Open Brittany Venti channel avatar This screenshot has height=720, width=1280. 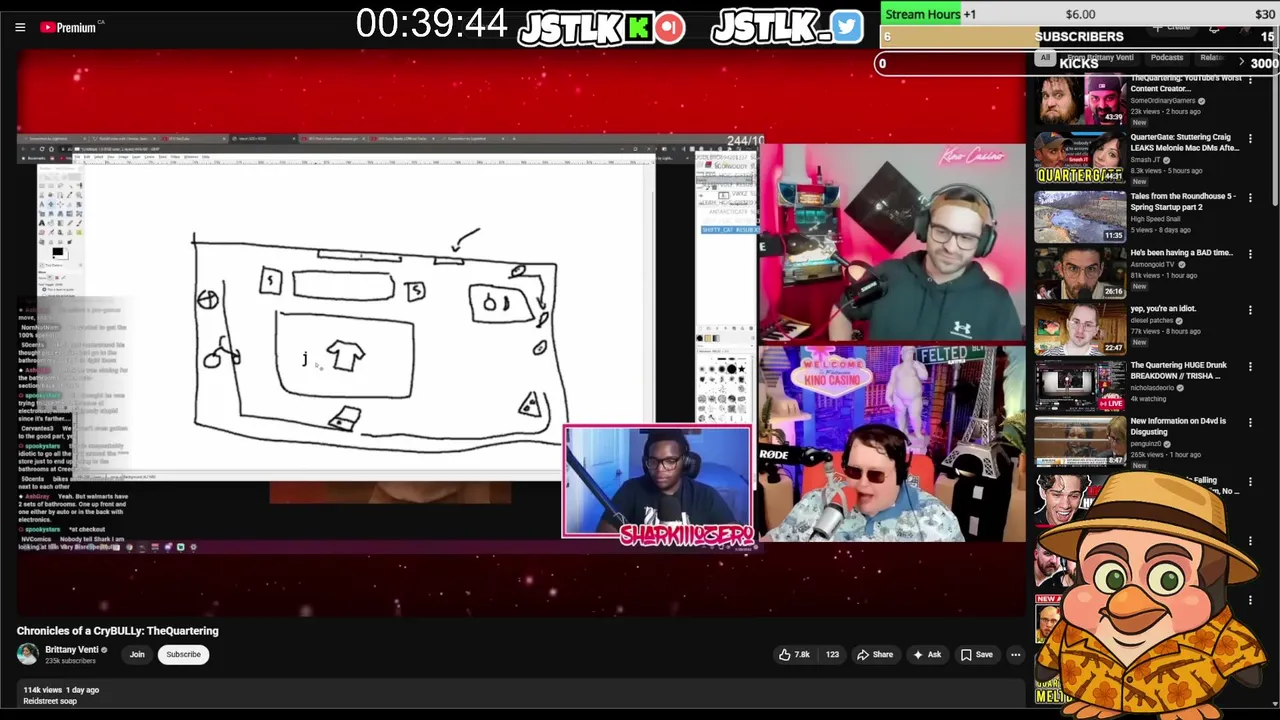[27, 654]
